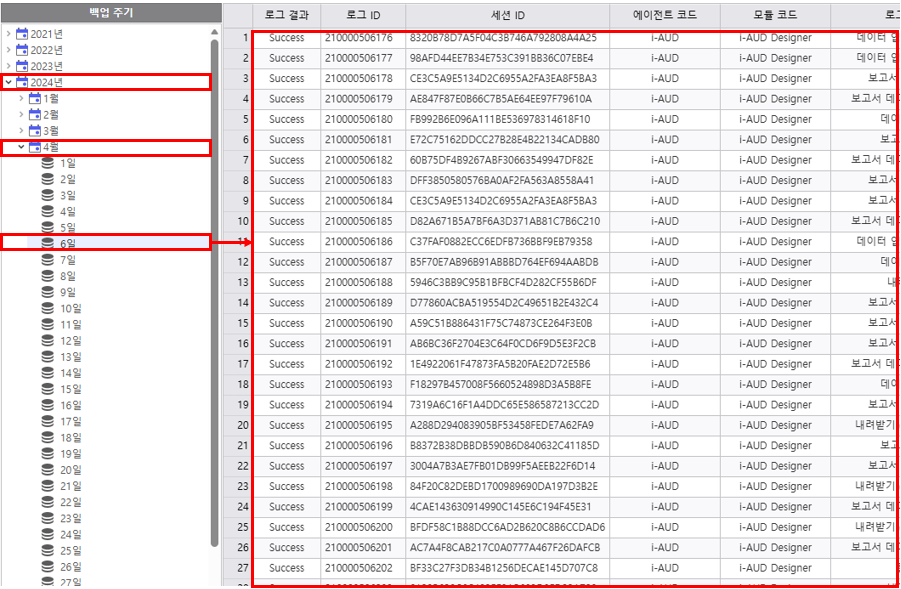This screenshot has height=589, width=901.
Task: Click the 1월 calendar icon
Action: click(x=35, y=98)
